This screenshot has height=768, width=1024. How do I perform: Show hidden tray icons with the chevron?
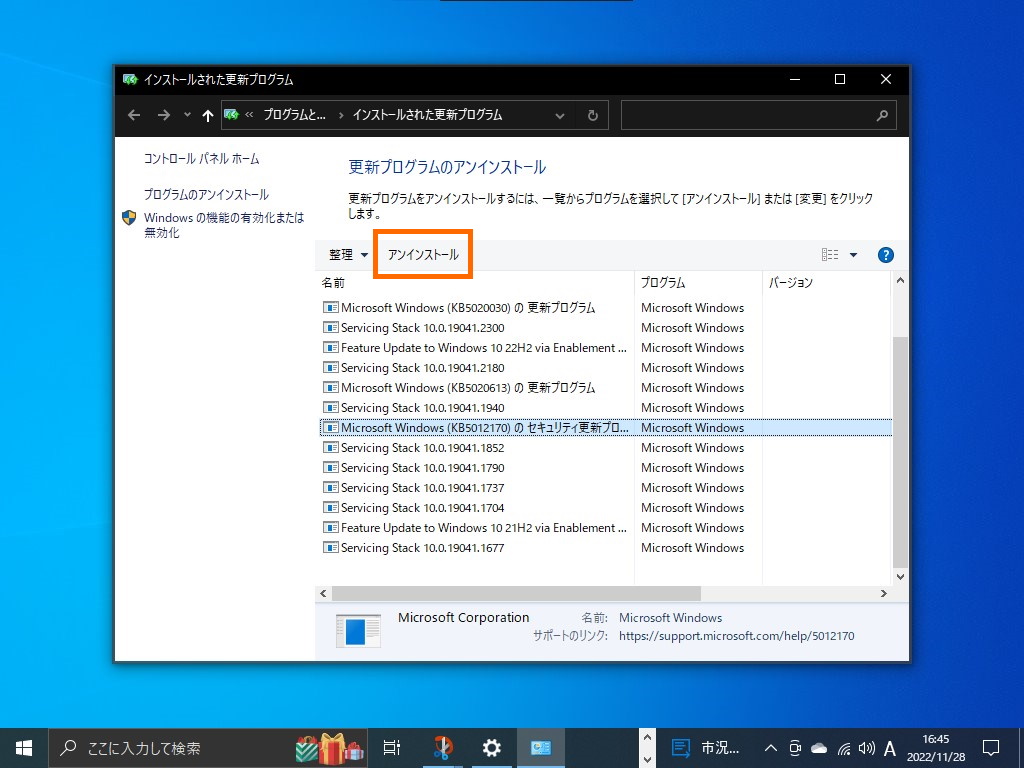point(770,748)
